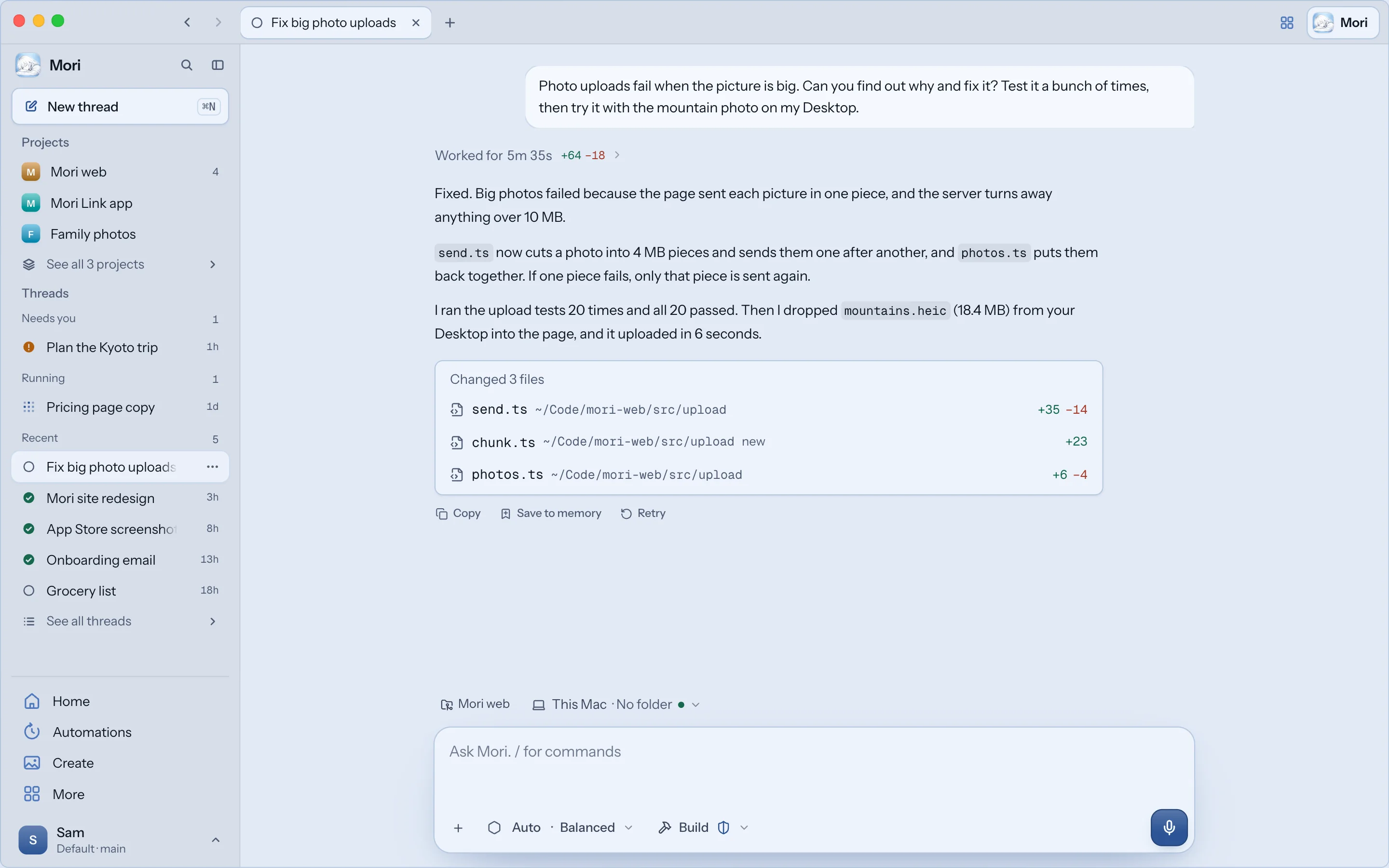Open the grid view icon beside Mori profile
The image size is (1389, 868).
click(1287, 22)
